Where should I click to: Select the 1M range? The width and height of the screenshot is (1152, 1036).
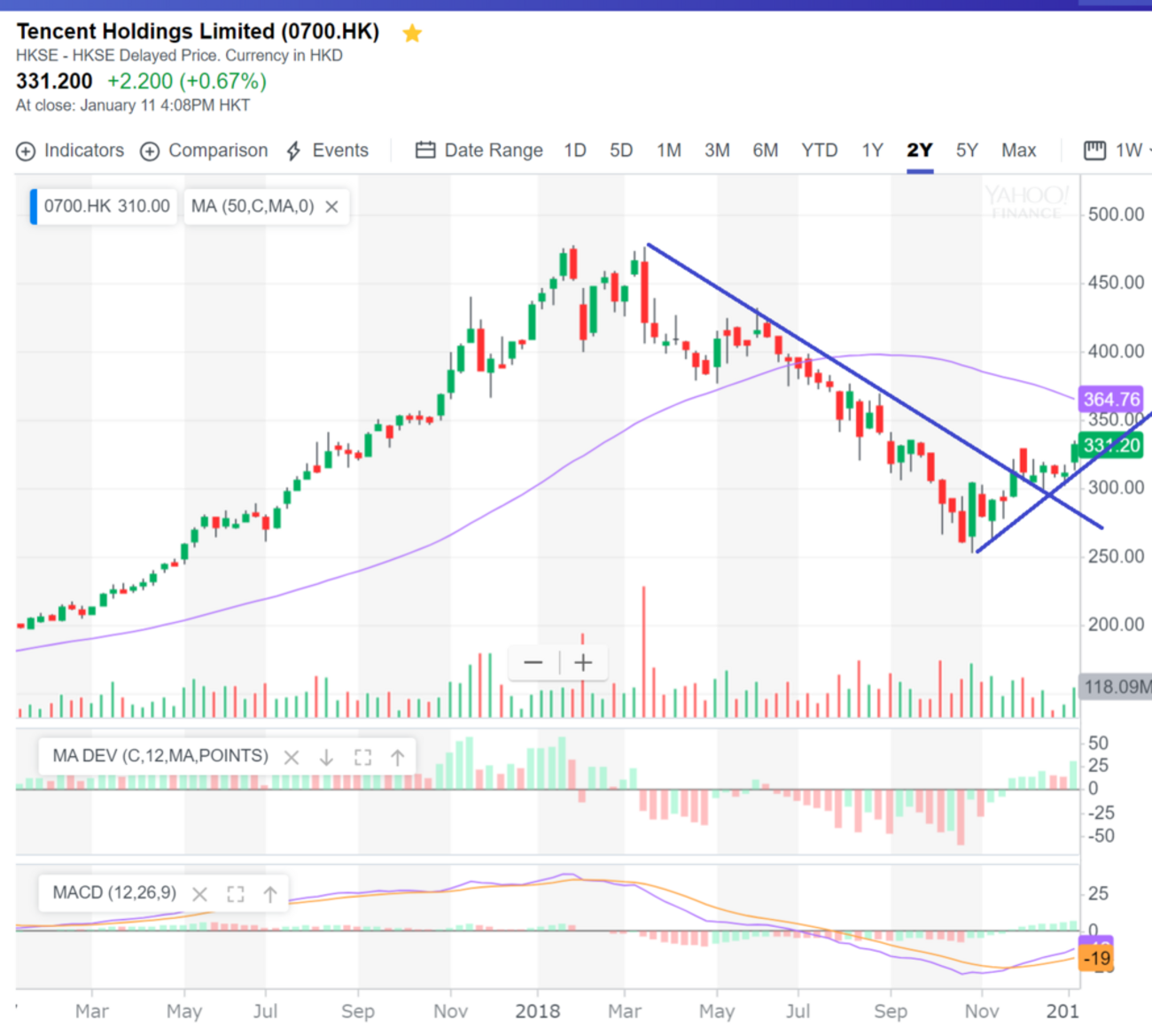669,151
